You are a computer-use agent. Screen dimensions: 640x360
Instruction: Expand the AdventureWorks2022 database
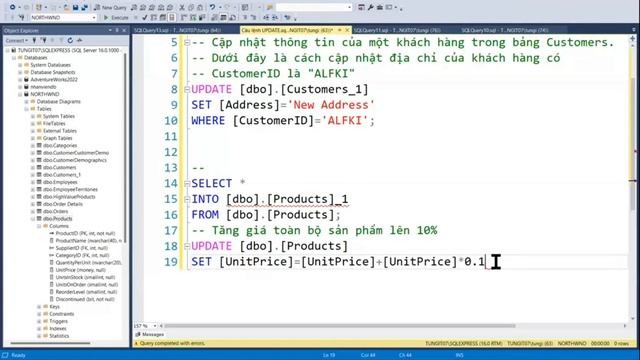[x=20, y=80]
